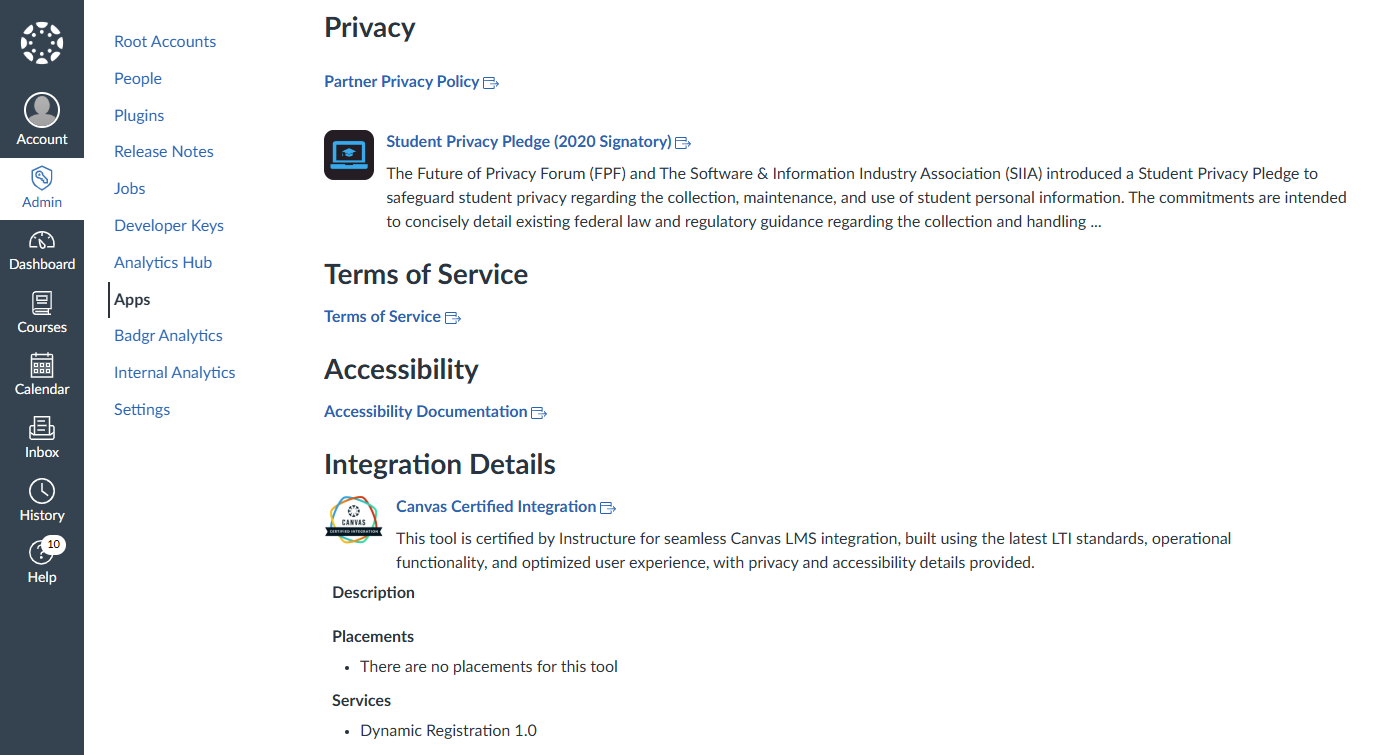1377x755 pixels.
Task: Navigate to Settings in the admin menu
Action: [x=142, y=410]
